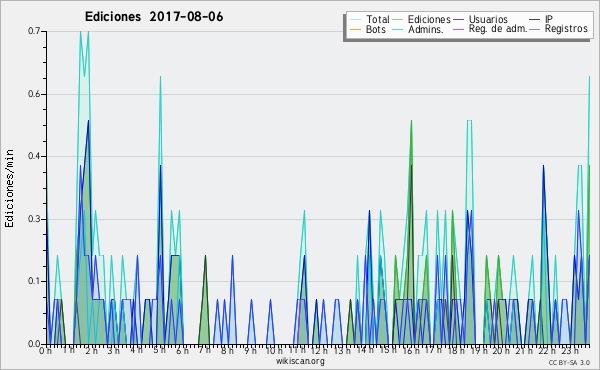600x370 pixels.
Task: Click the '16 h' x-axis label
Action: tap(411, 350)
